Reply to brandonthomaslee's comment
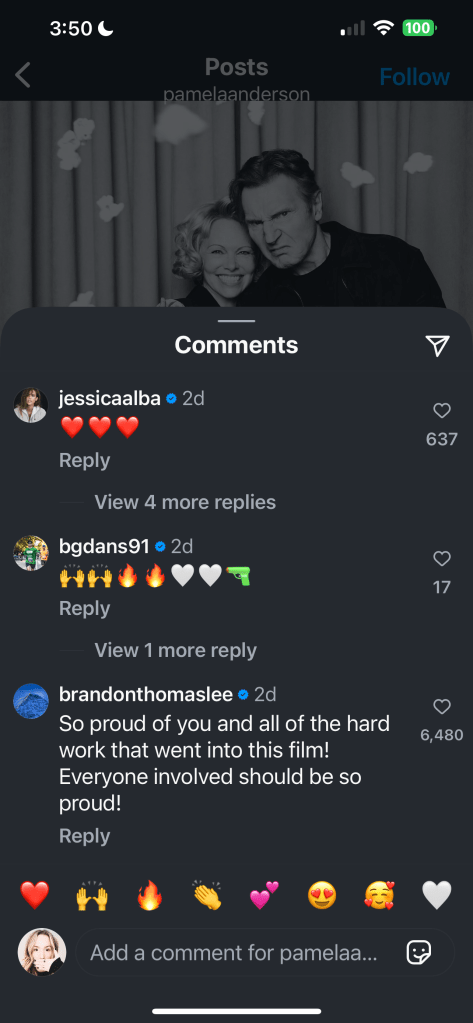Viewport: 473px width, 1023px height. 84,836
